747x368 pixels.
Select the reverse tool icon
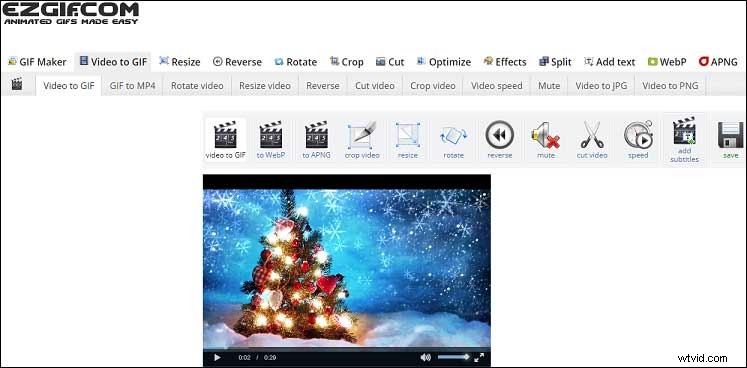500,140
